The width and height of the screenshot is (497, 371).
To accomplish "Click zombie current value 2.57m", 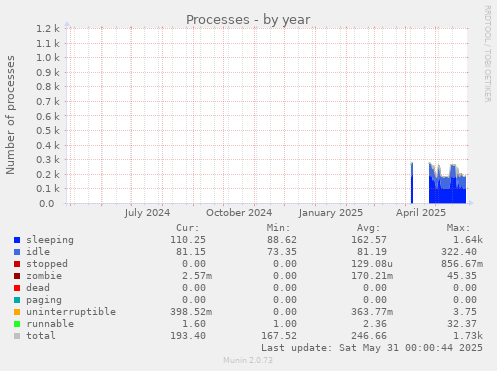I will pyautogui.click(x=197, y=276).
